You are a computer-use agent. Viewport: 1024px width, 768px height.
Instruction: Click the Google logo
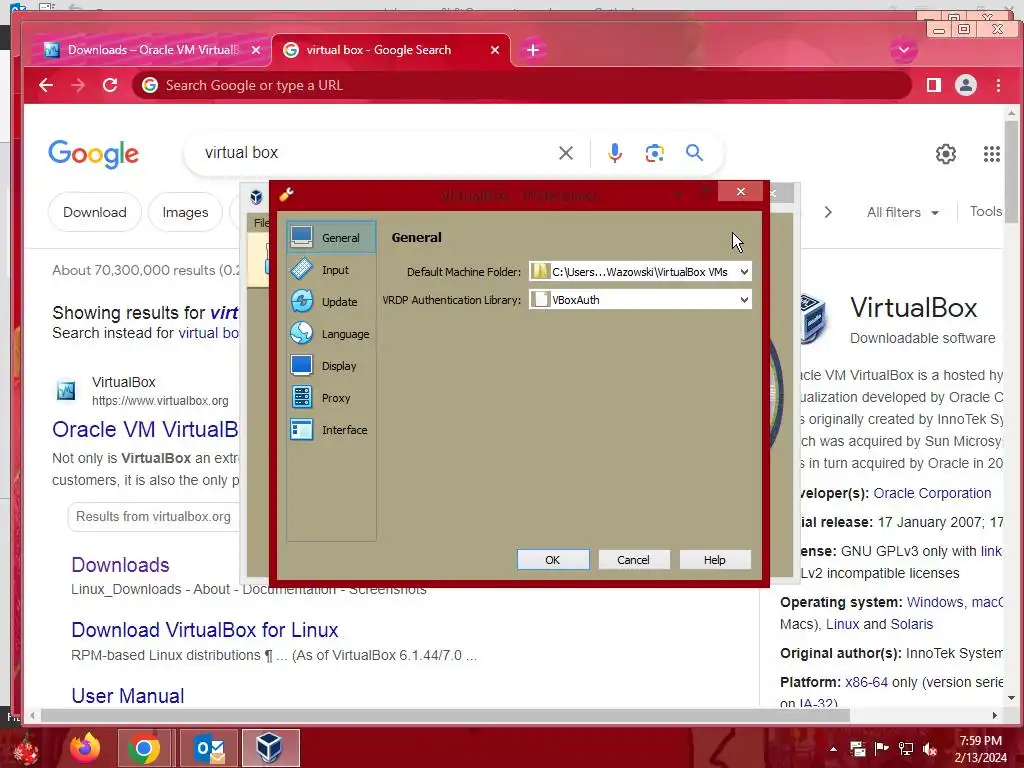click(x=93, y=154)
